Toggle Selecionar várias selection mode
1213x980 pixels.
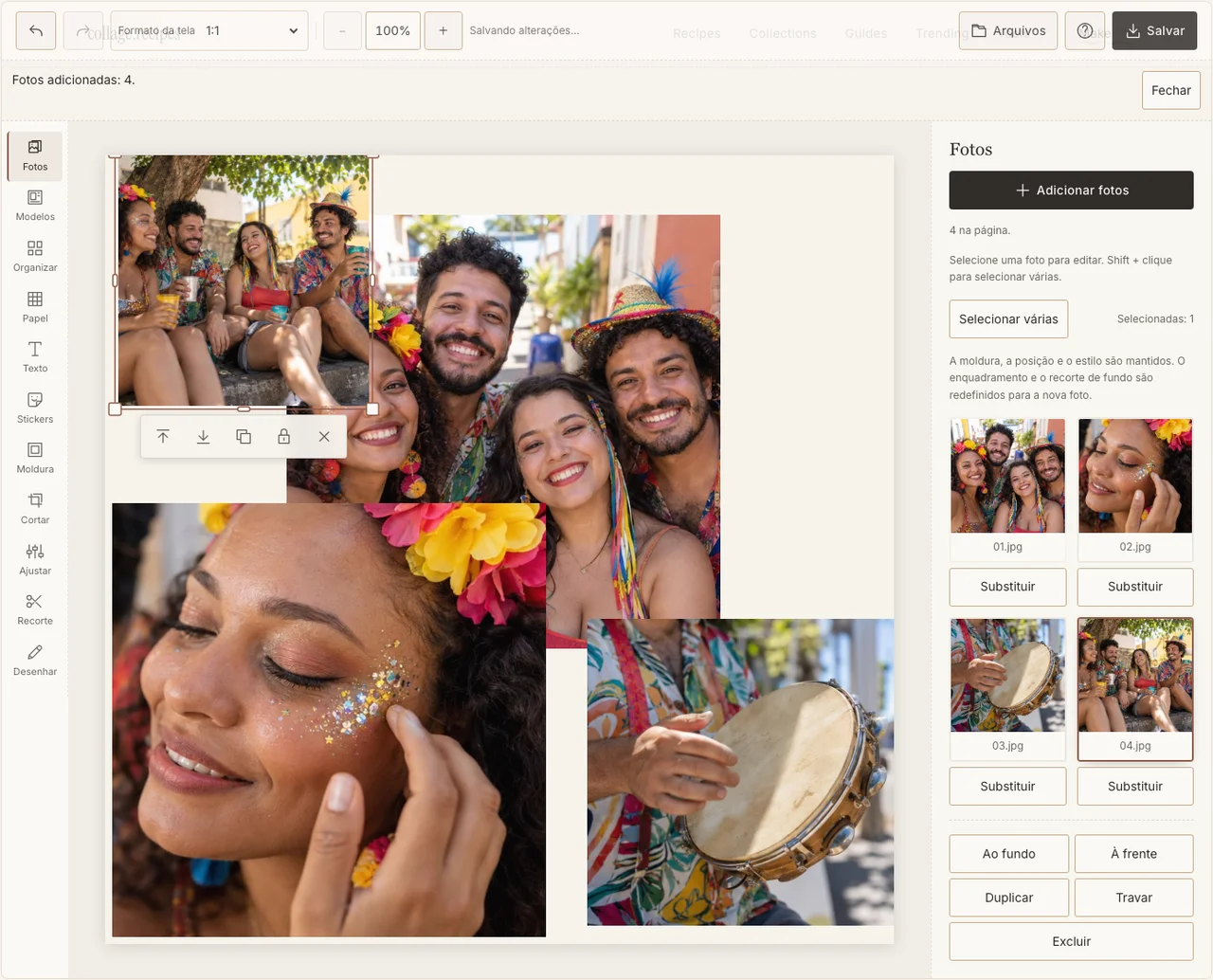[1008, 319]
